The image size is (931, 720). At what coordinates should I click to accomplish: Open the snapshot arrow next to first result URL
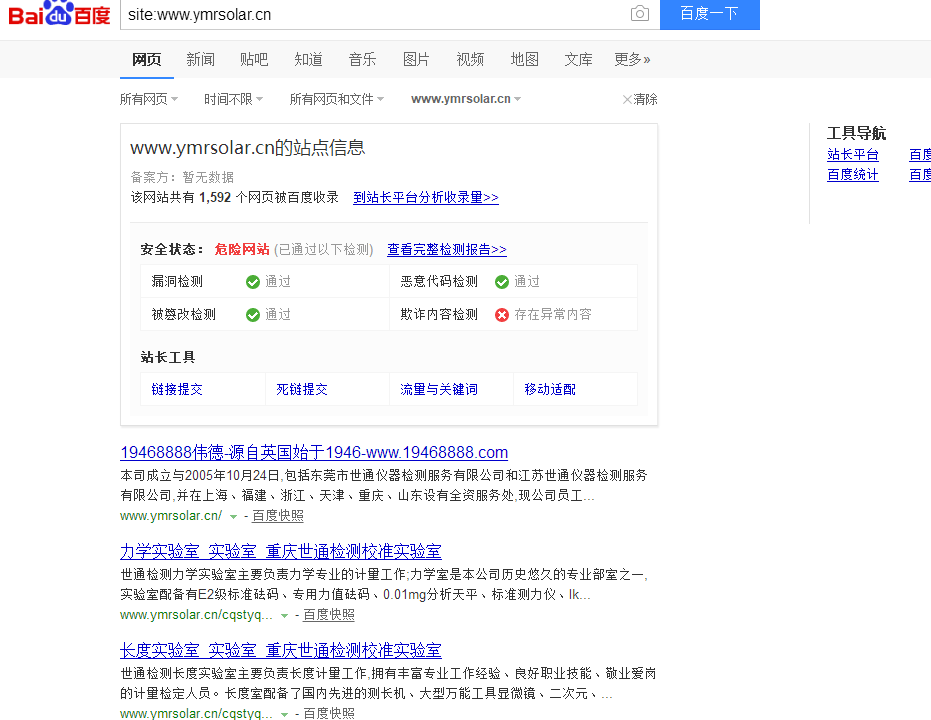pyautogui.click(x=232, y=516)
